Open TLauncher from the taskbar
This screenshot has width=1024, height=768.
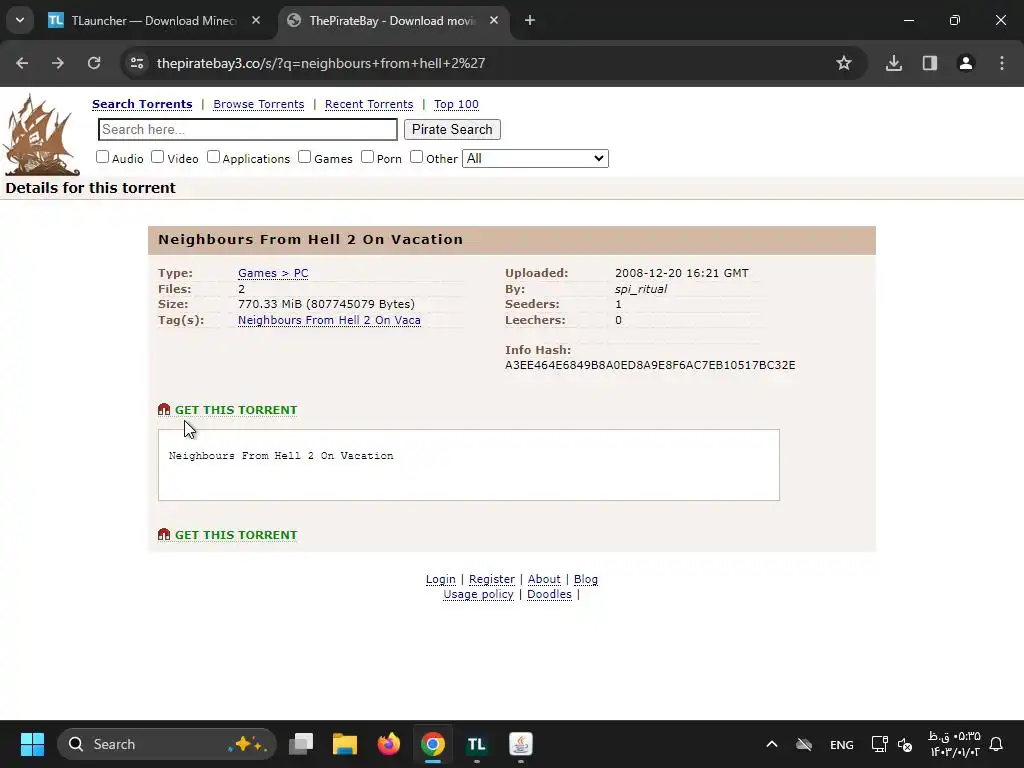(x=477, y=744)
